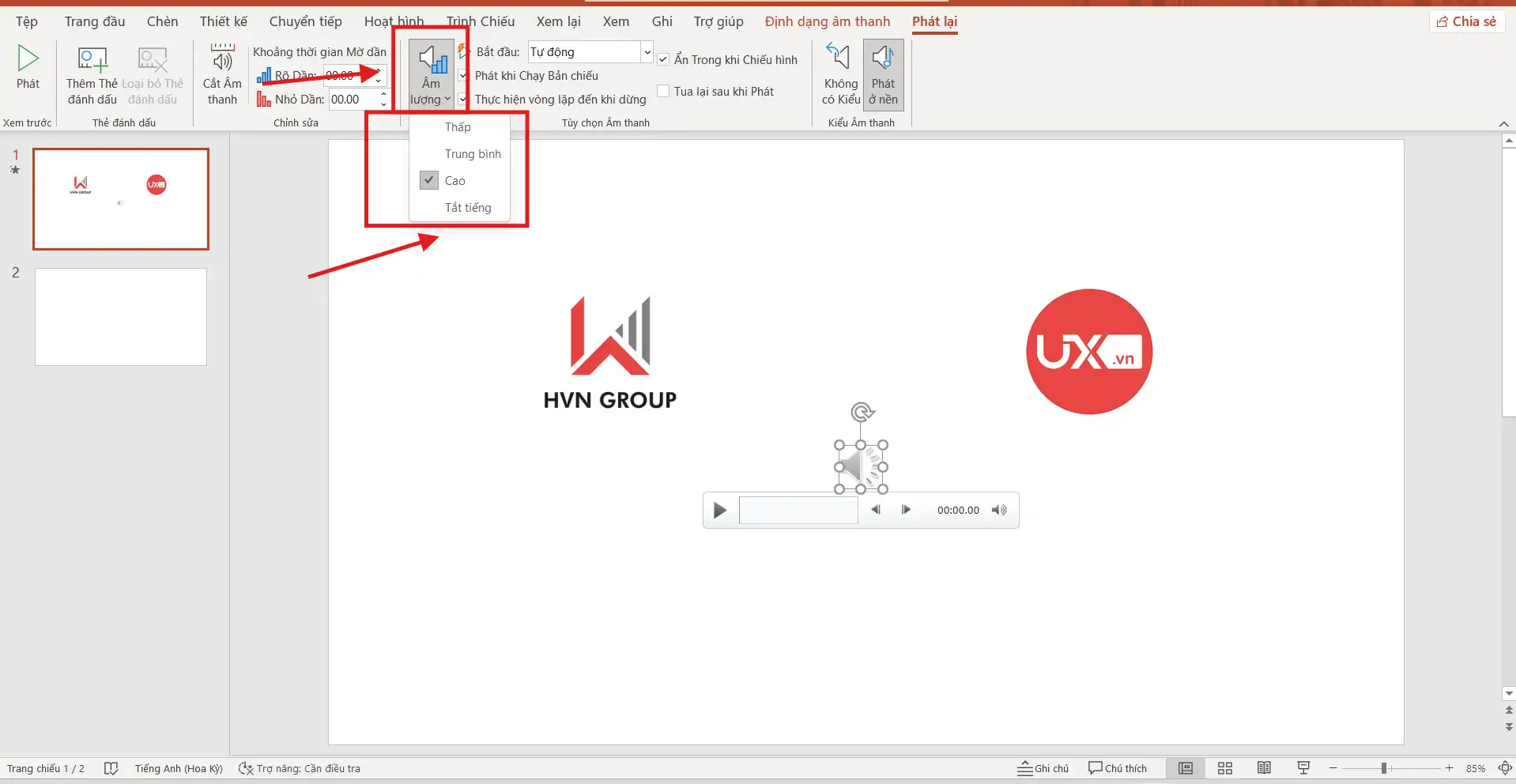Toggle Ẩn Trong khi Chiếu hình checkbox
Viewport: 1516px width, 784px height.
pyautogui.click(x=664, y=60)
